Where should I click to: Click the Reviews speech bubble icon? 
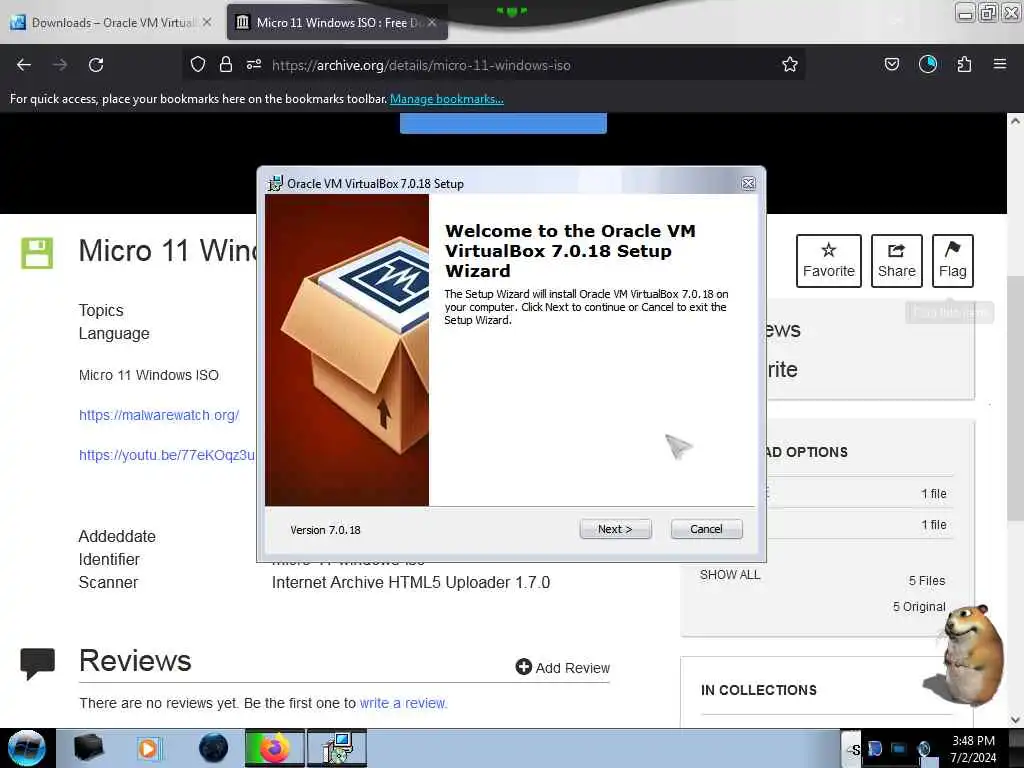pos(37,664)
